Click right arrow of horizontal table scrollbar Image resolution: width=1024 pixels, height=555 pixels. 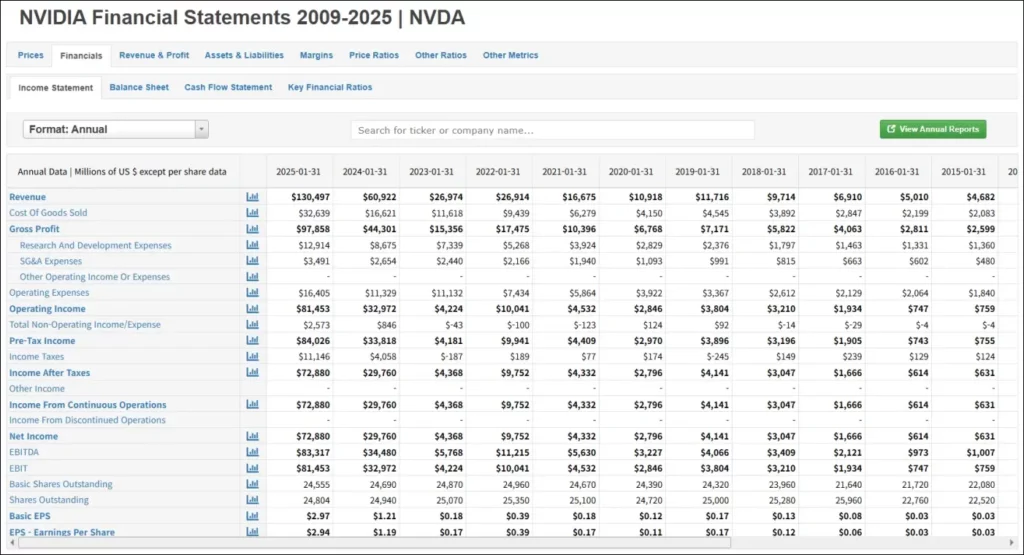pos(1012,543)
